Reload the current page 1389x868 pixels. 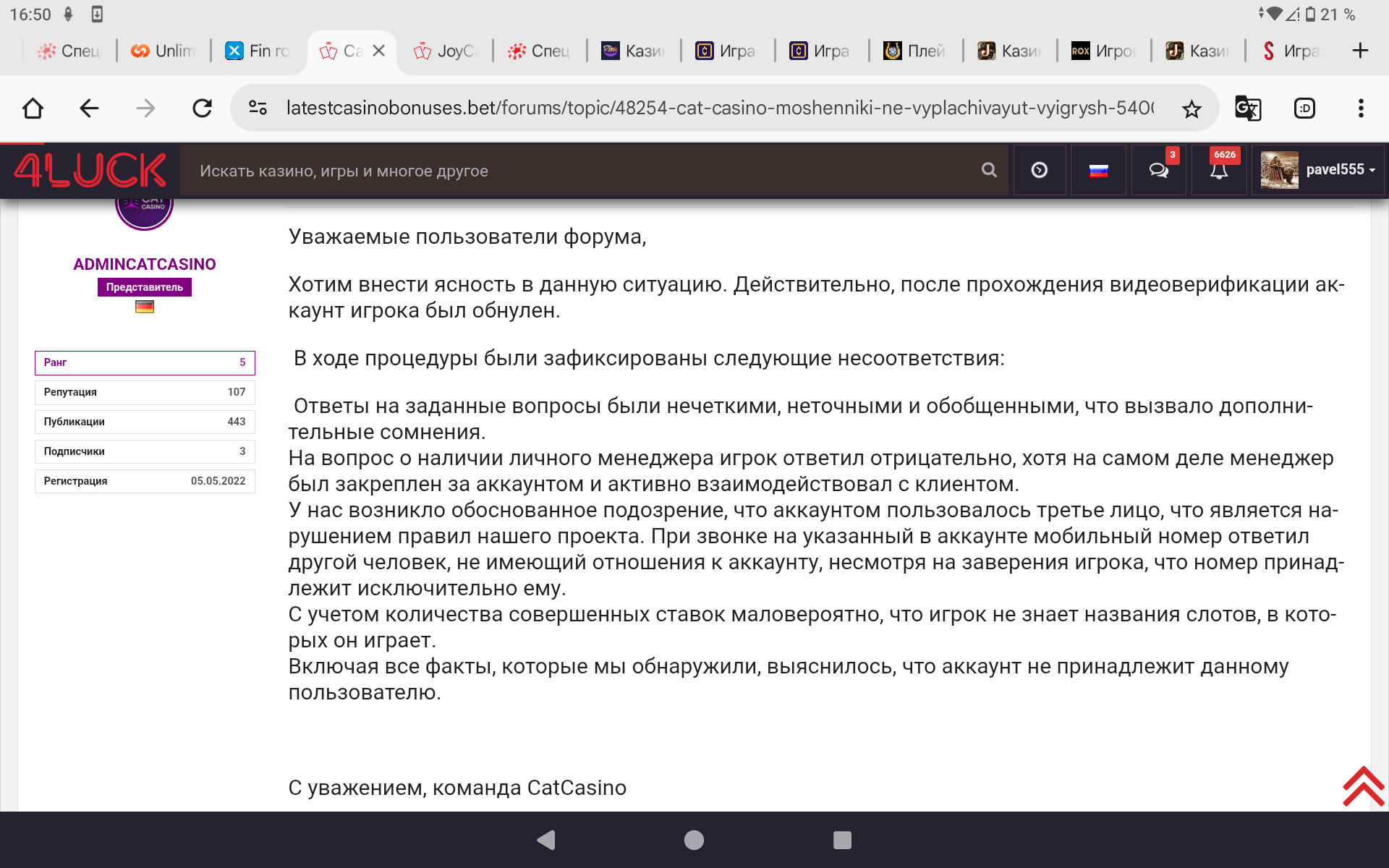tap(202, 109)
